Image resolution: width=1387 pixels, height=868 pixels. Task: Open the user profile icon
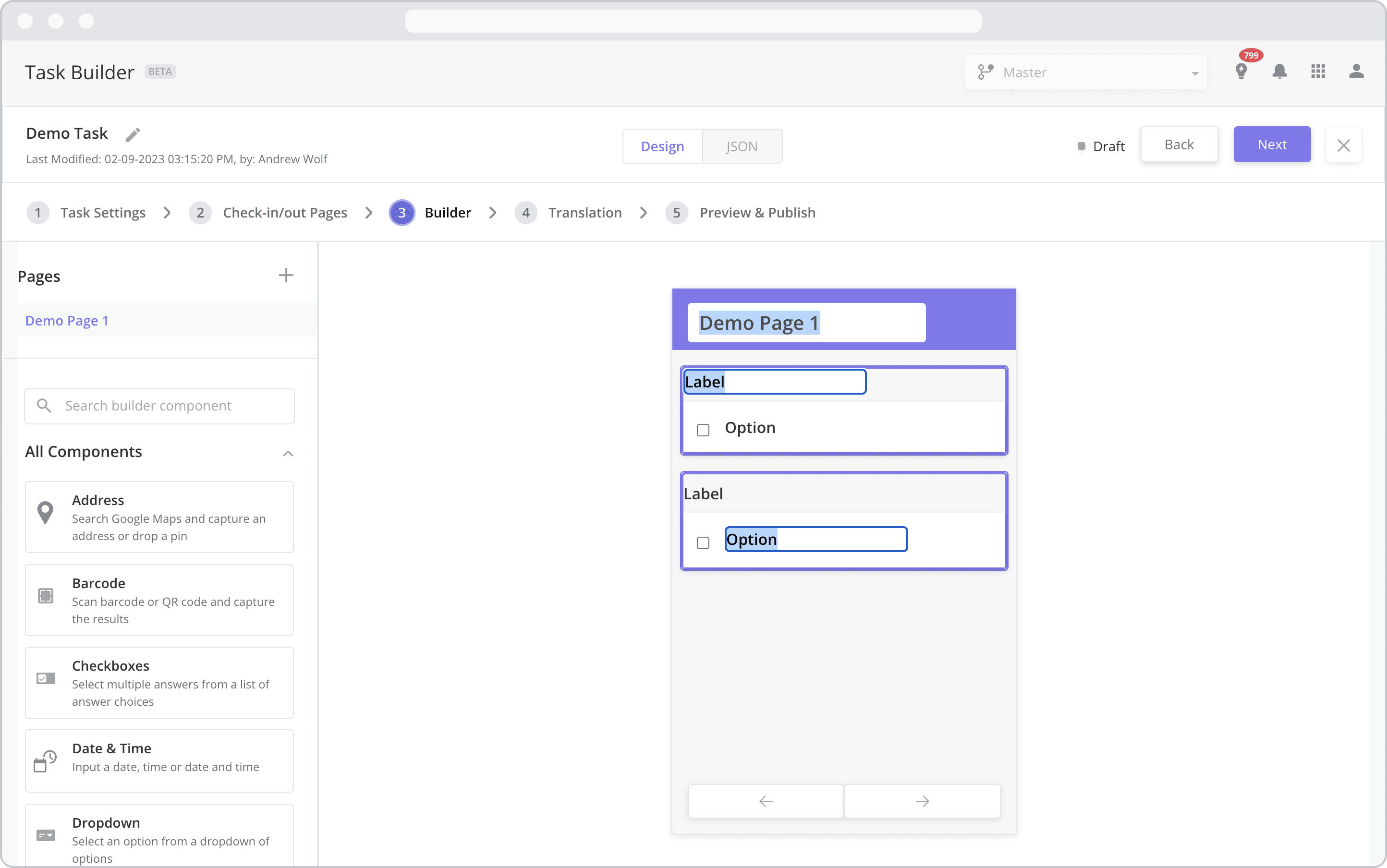coord(1357,72)
